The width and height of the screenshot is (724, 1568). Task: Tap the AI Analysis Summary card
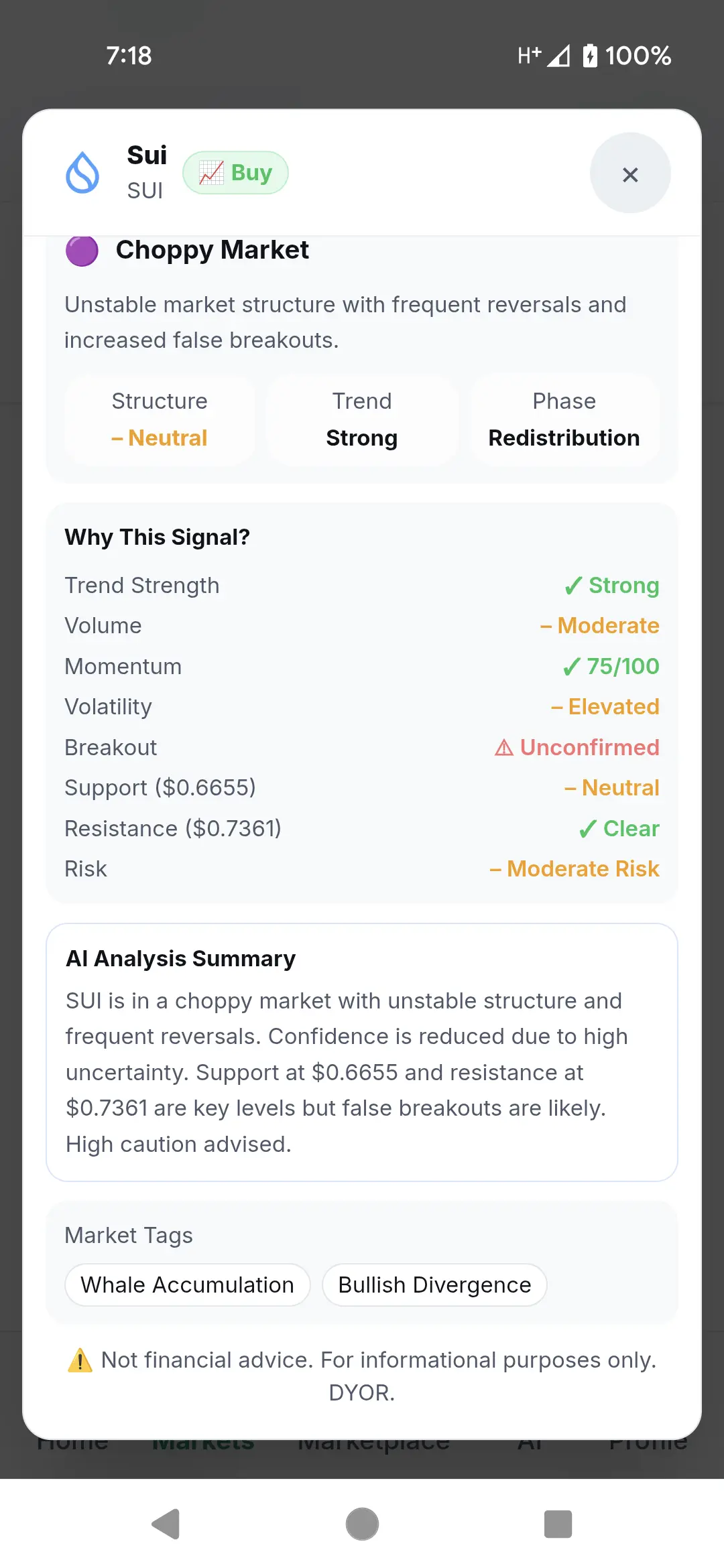pyautogui.click(x=362, y=1052)
